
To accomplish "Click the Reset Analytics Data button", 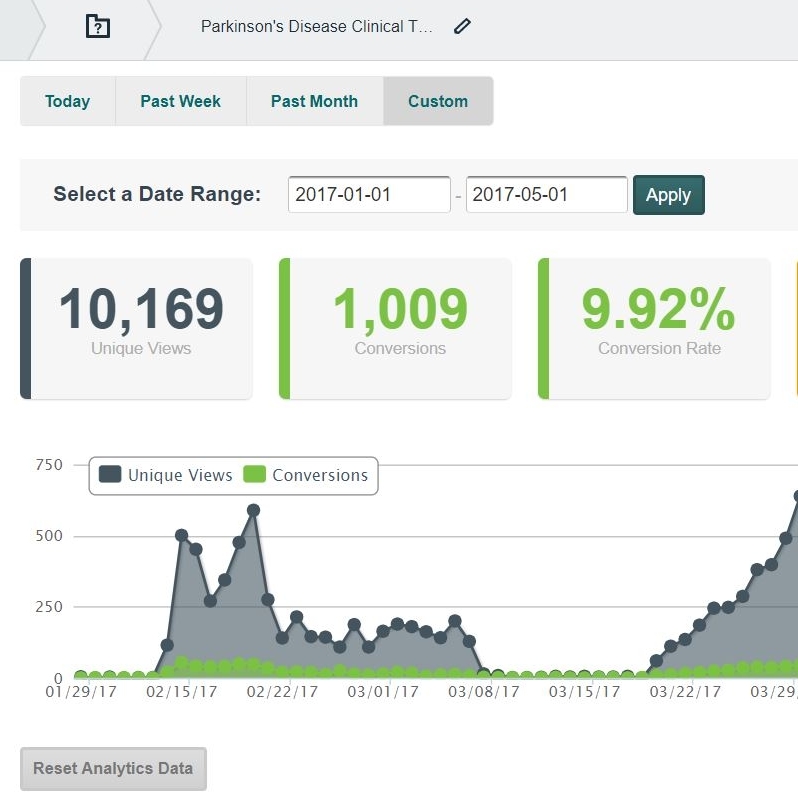I will (113, 769).
